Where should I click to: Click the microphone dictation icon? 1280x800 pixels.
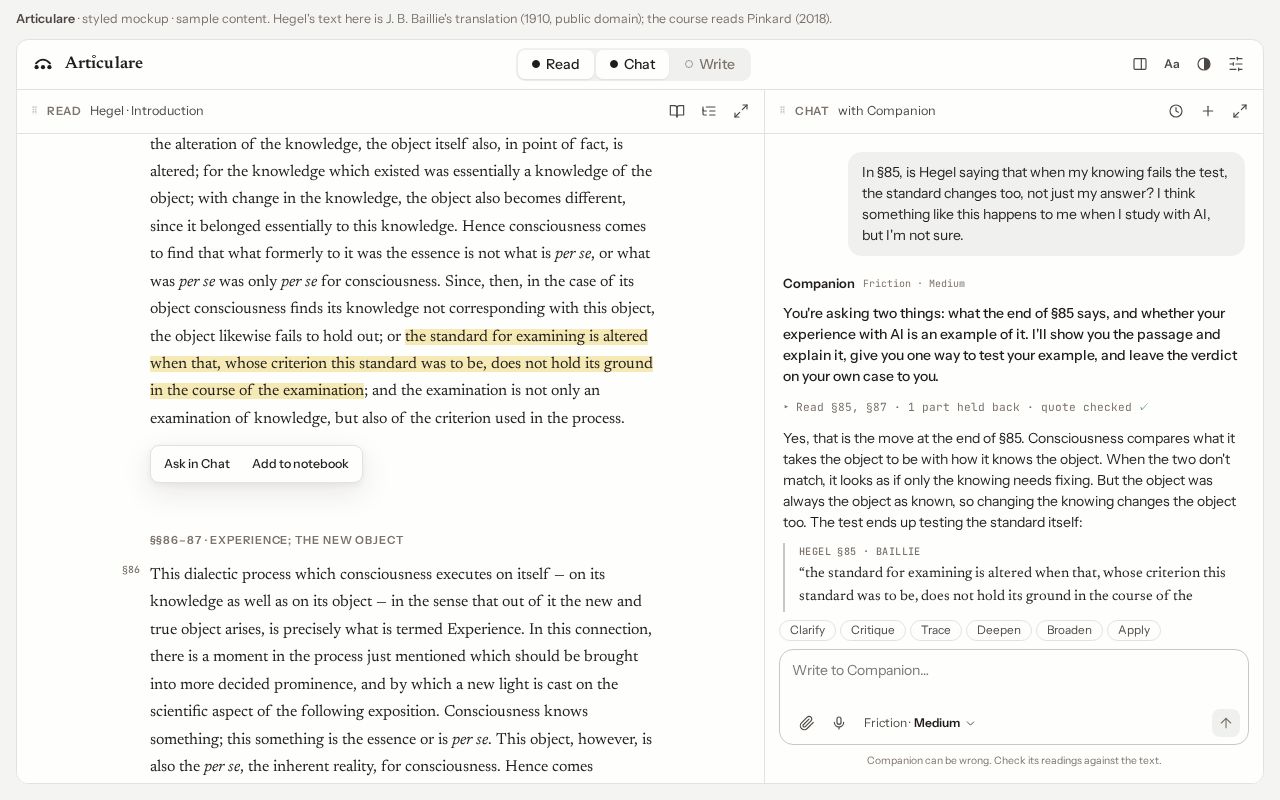click(839, 723)
